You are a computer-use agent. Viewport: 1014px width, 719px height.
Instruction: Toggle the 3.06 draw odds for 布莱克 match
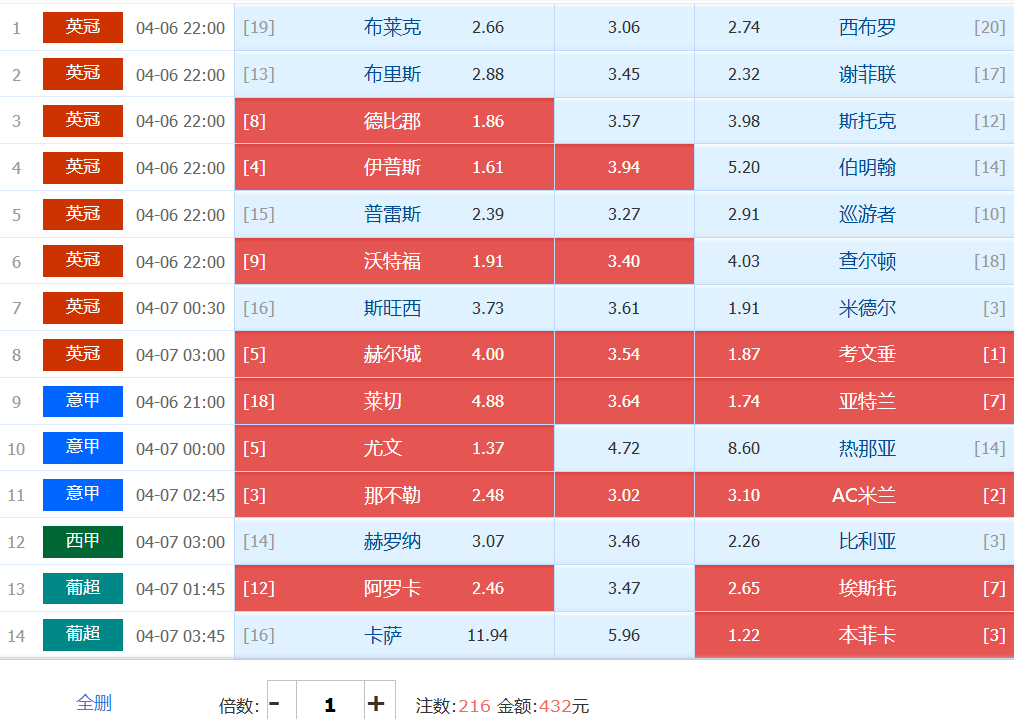click(x=624, y=27)
